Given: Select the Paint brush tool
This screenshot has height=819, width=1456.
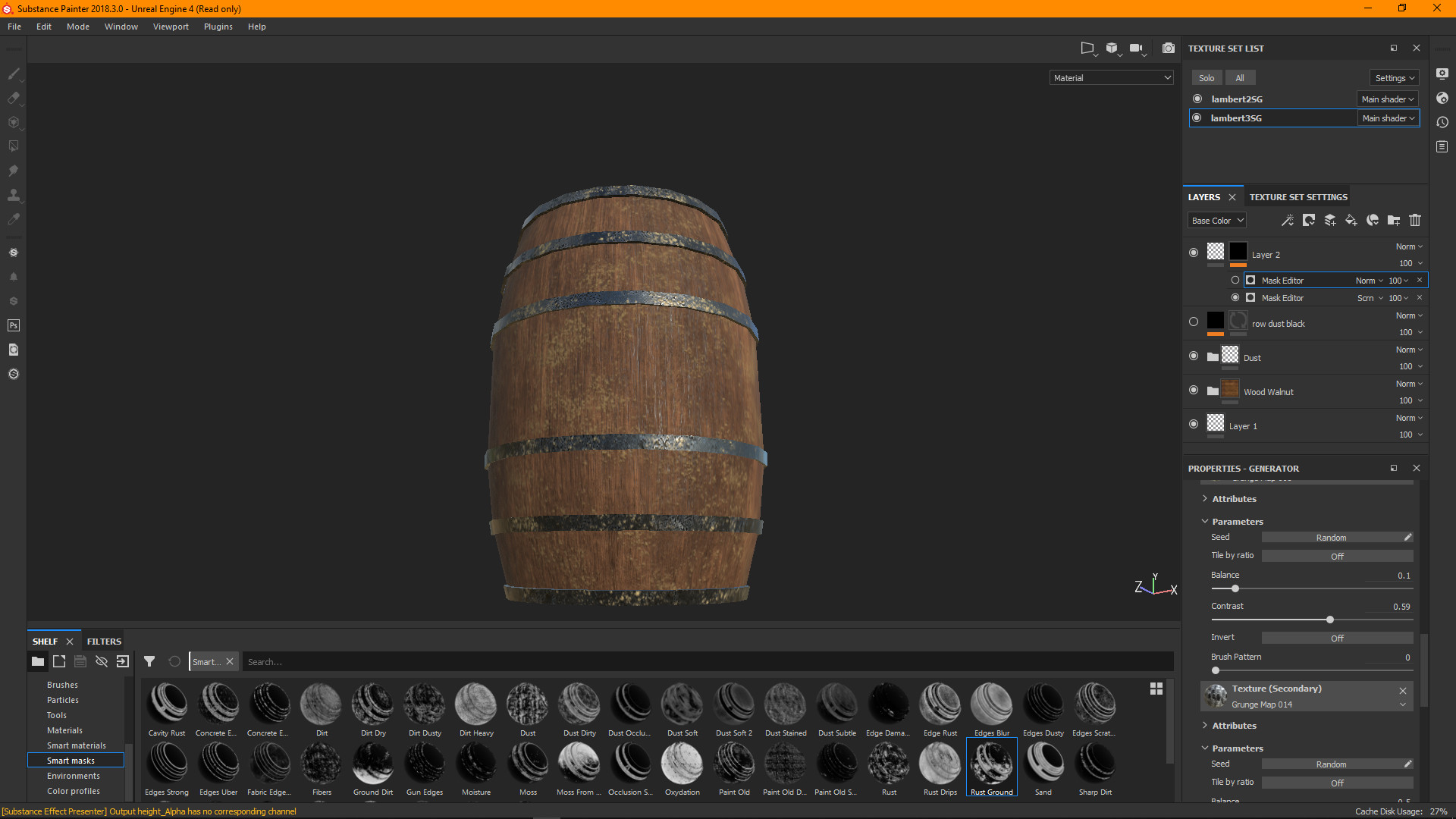Looking at the screenshot, I should [14, 74].
